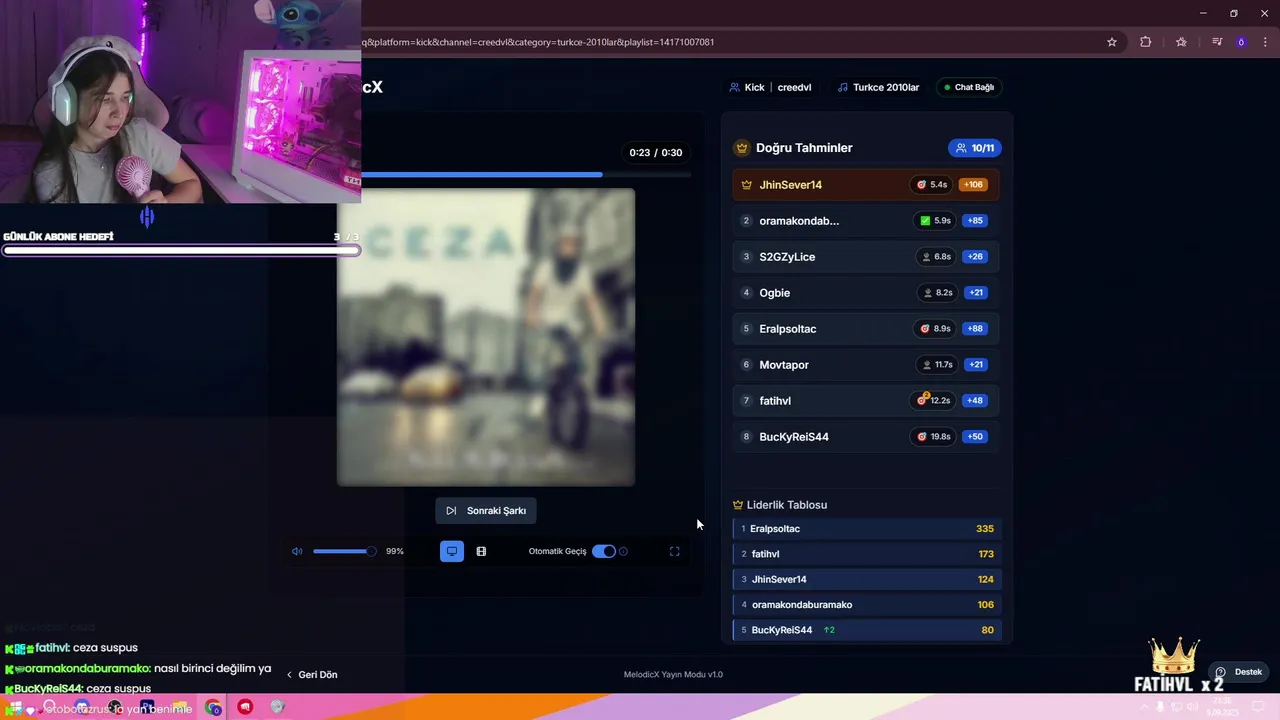Toggle the Otomatik Geçiş switch
The width and height of the screenshot is (1280, 720).
coord(604,551)
